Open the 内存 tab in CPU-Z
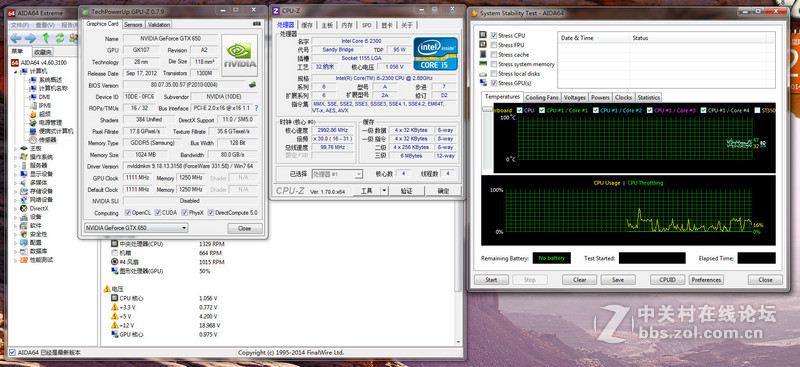The height and width of the screenshot is (367, 800). tap(347, 25)
